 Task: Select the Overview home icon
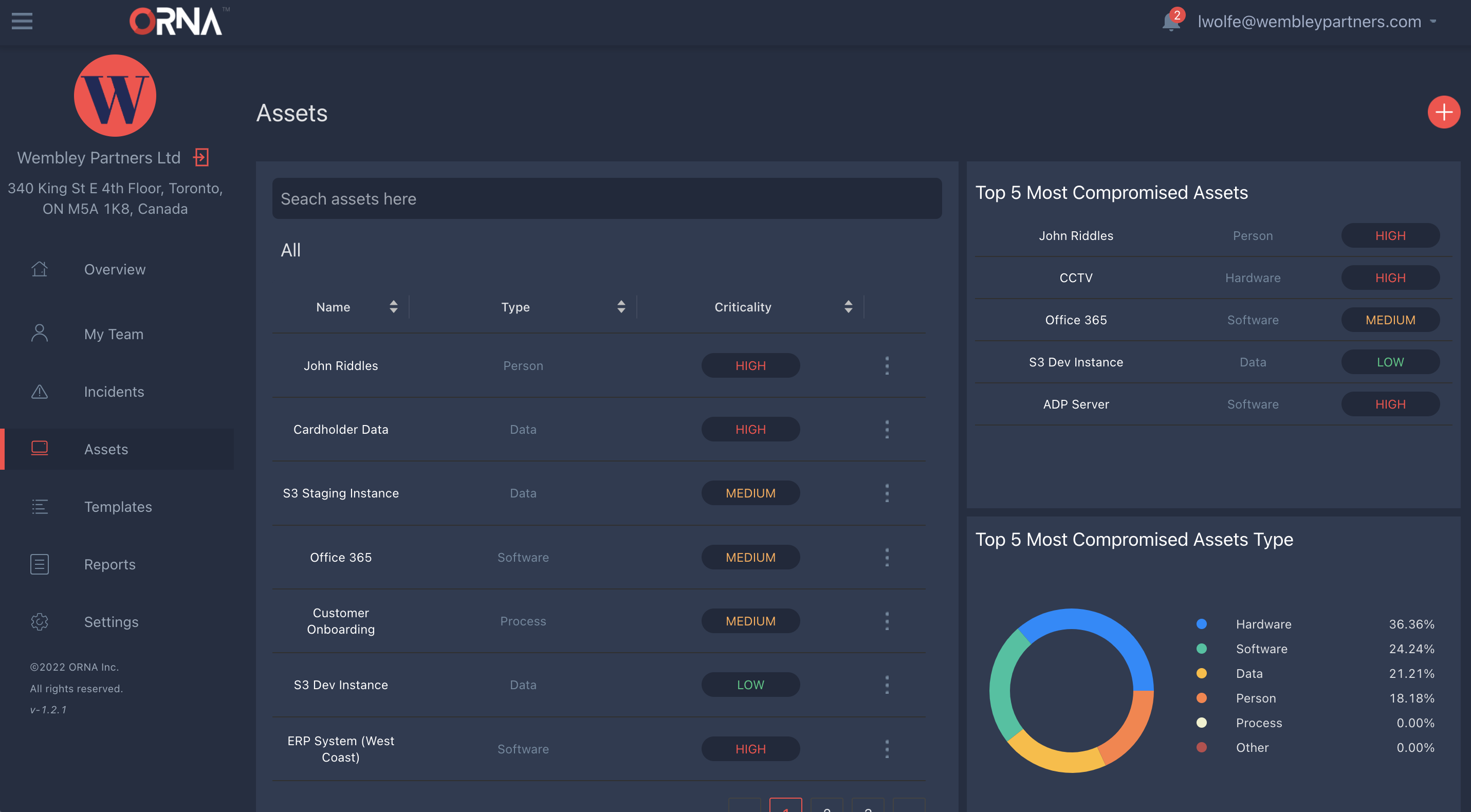pos(40,269)
